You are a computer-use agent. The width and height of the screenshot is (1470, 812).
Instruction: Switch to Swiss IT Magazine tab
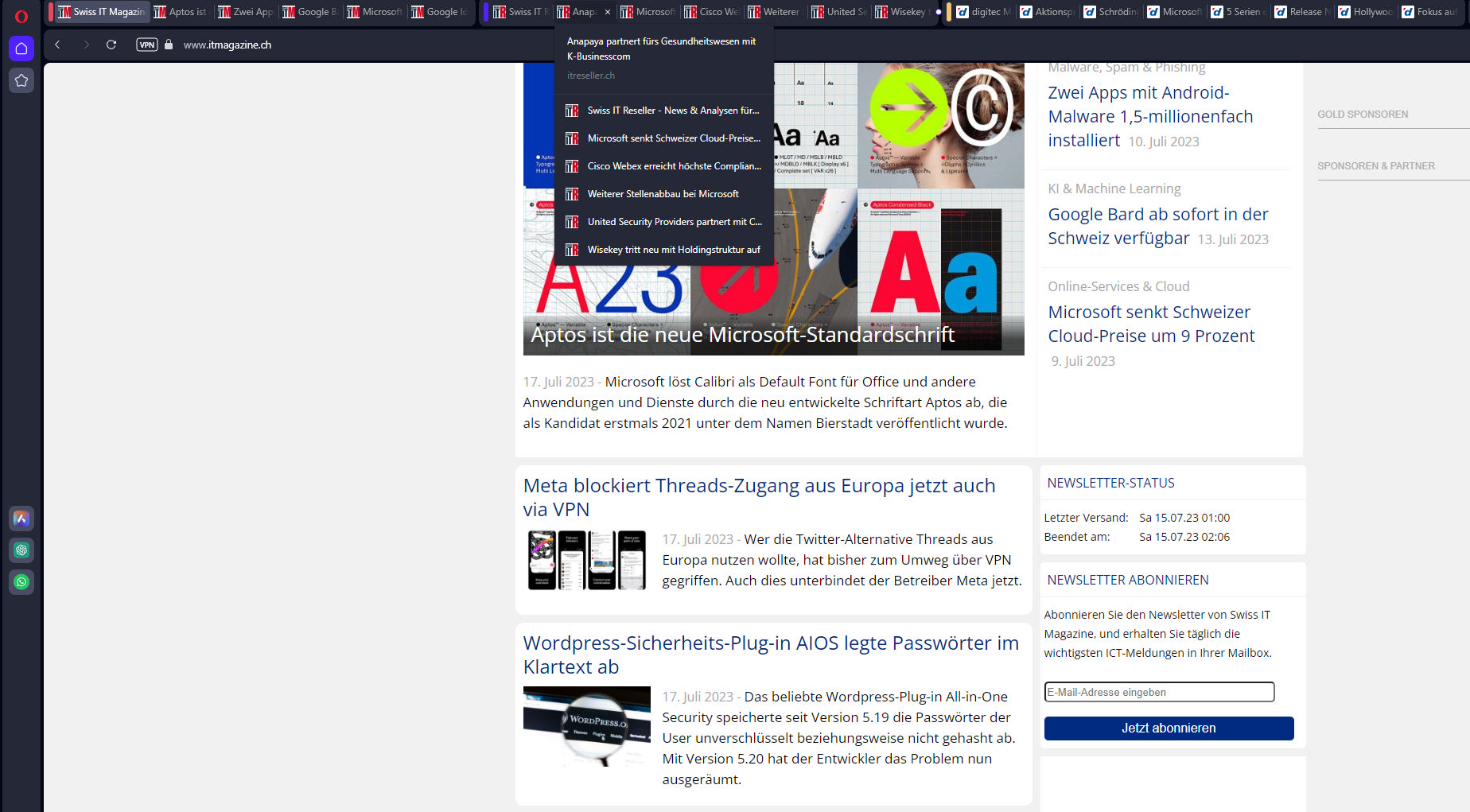click(x=103, y=12)
